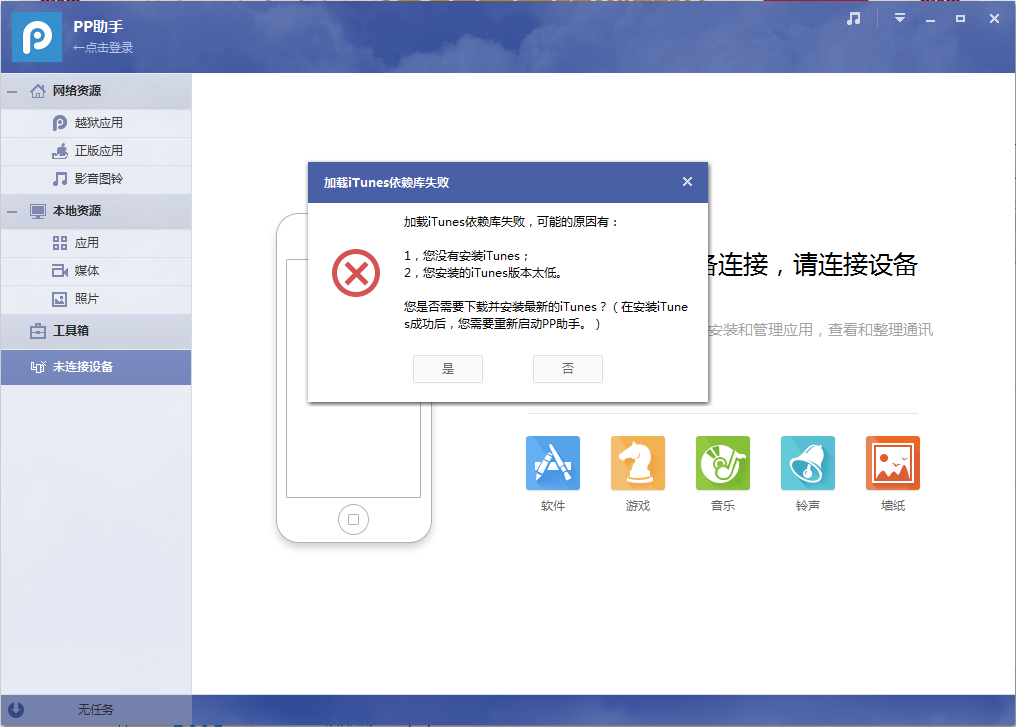Click the 点击登录 login link
Image resolution: width=1016 pixels, height=727 pixels.
(x=104, y=48)
